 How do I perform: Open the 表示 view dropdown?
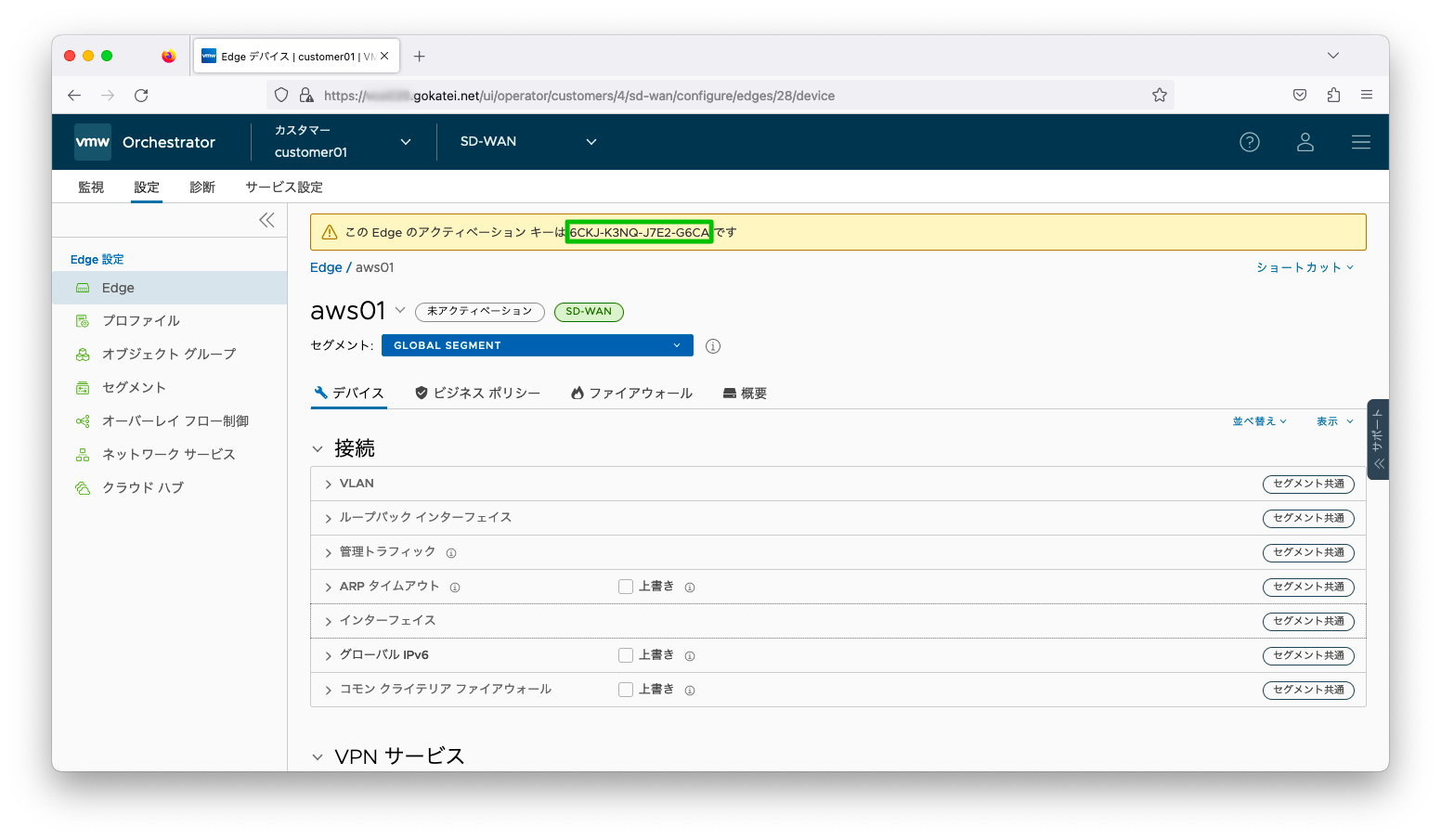point(1335,421)
